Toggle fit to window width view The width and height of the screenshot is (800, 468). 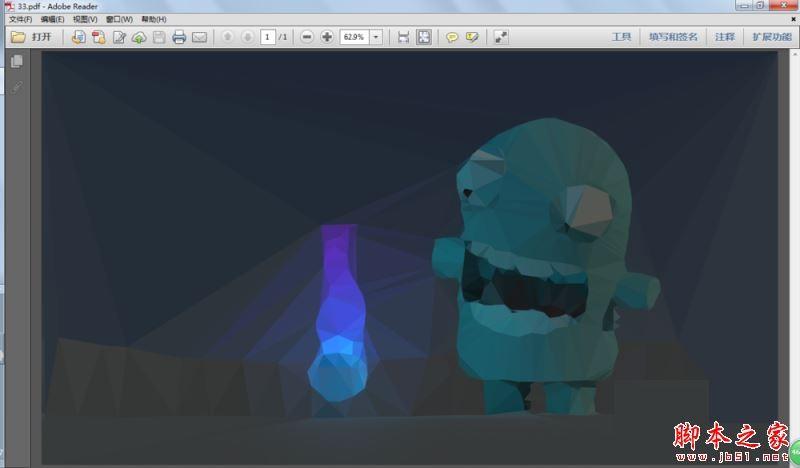pos(403,37)
